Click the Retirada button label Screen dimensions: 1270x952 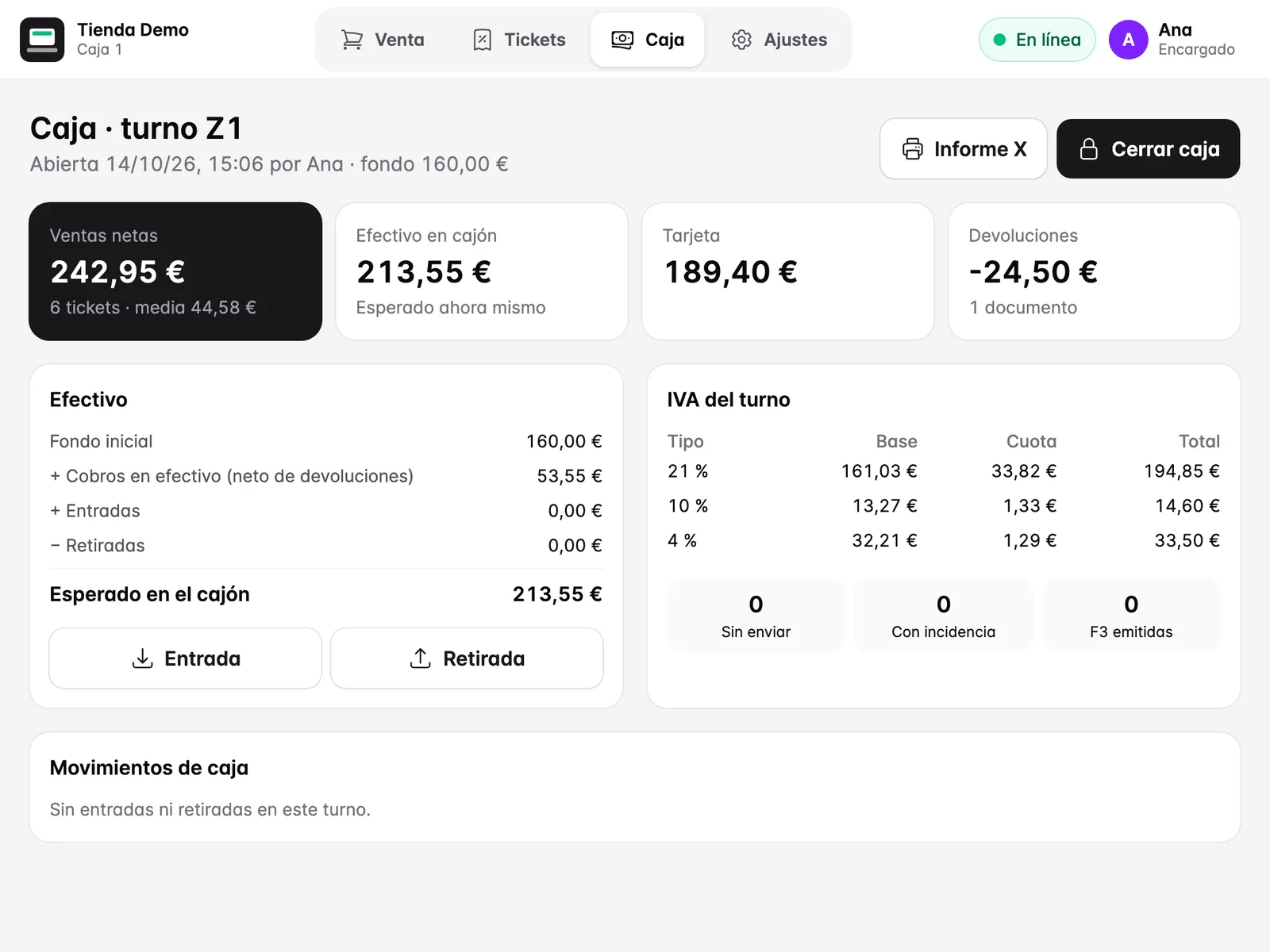[x=484, y=658]
